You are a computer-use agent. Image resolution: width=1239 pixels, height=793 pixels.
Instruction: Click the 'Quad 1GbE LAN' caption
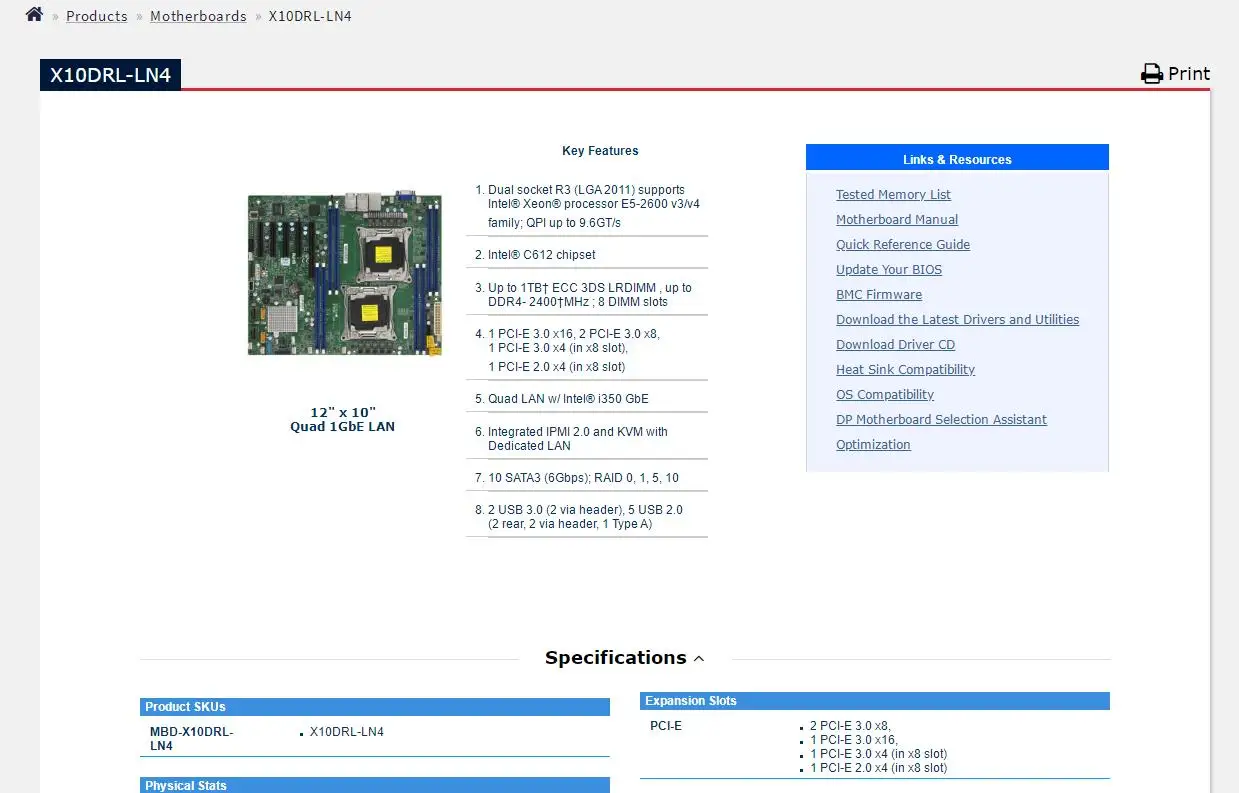tap(343, 427)
